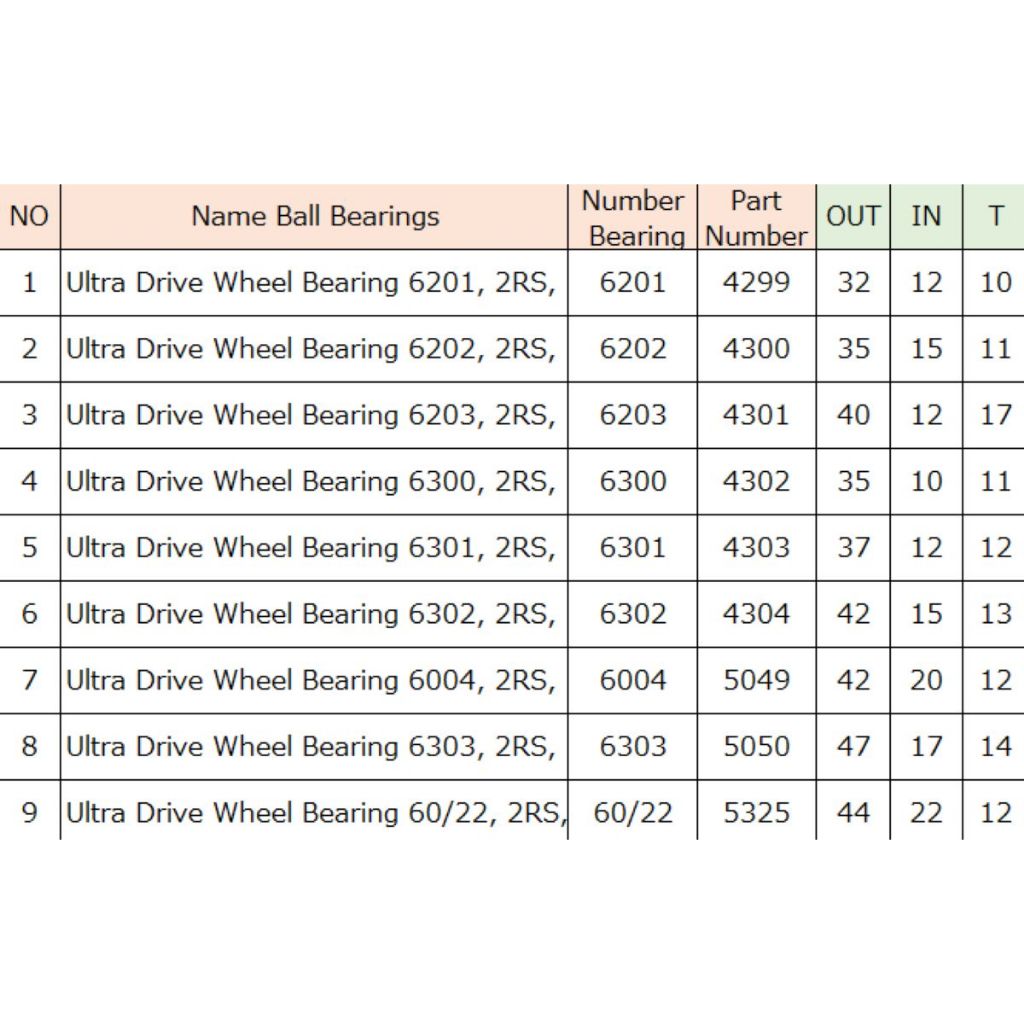
Task: Click the Ultra Drive Wheel Bearing 6302 name
Action: pos(311,613)
